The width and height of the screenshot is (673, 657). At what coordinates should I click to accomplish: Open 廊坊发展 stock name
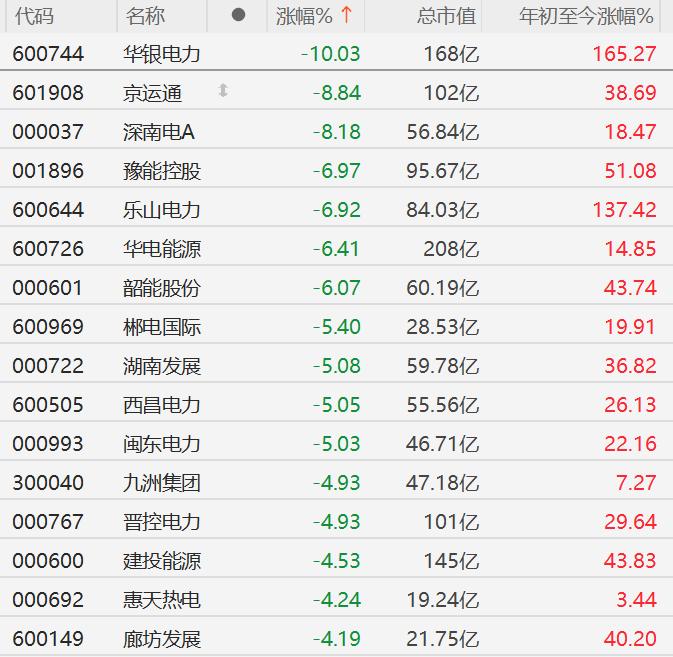coord(161,639)
